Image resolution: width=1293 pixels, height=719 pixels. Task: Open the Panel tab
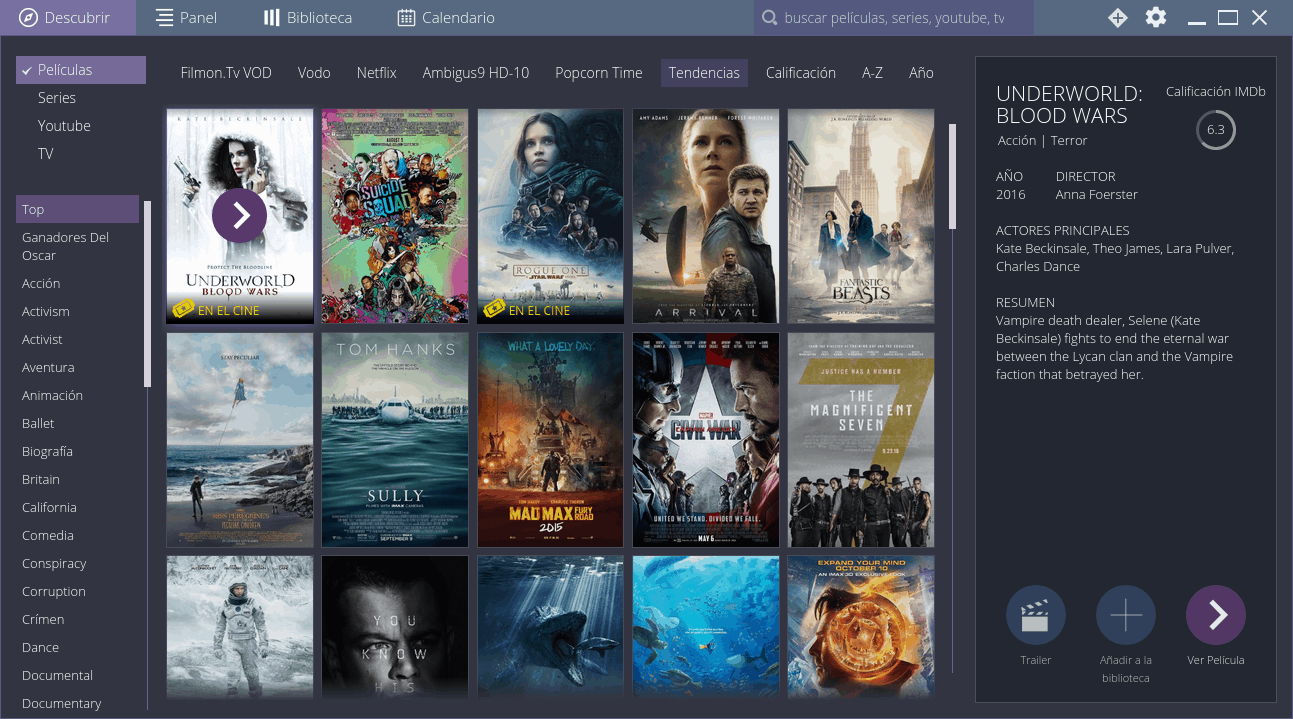tap(187, 18)
